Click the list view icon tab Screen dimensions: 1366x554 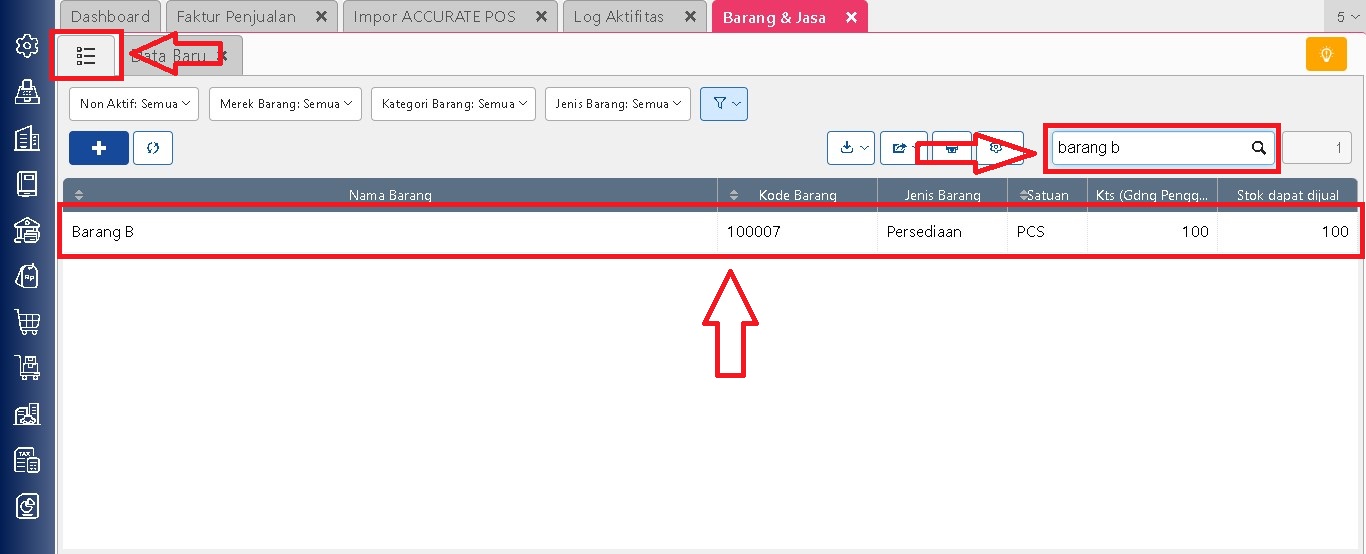[x=86, y=56]
